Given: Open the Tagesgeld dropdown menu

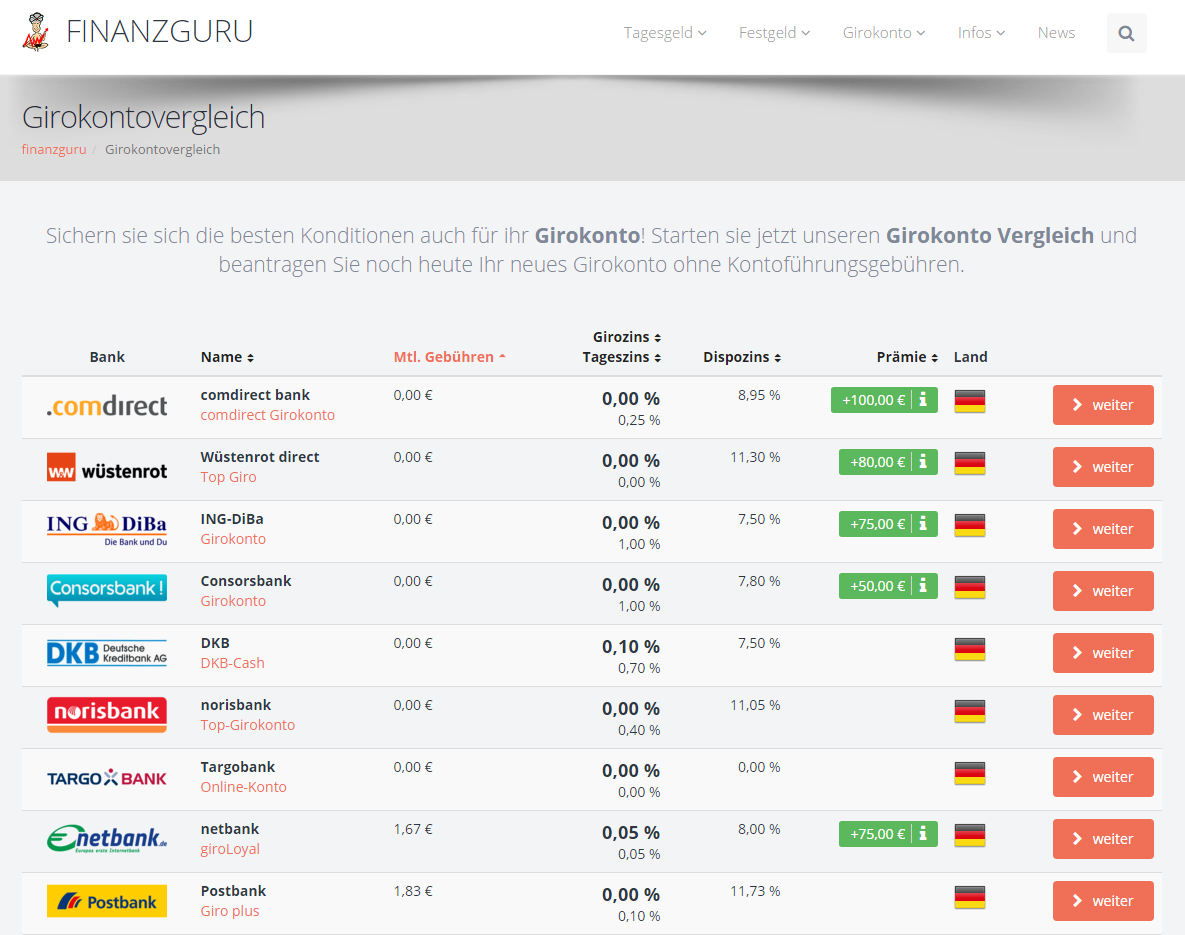Looking at the screenshot, I should 665,33.
